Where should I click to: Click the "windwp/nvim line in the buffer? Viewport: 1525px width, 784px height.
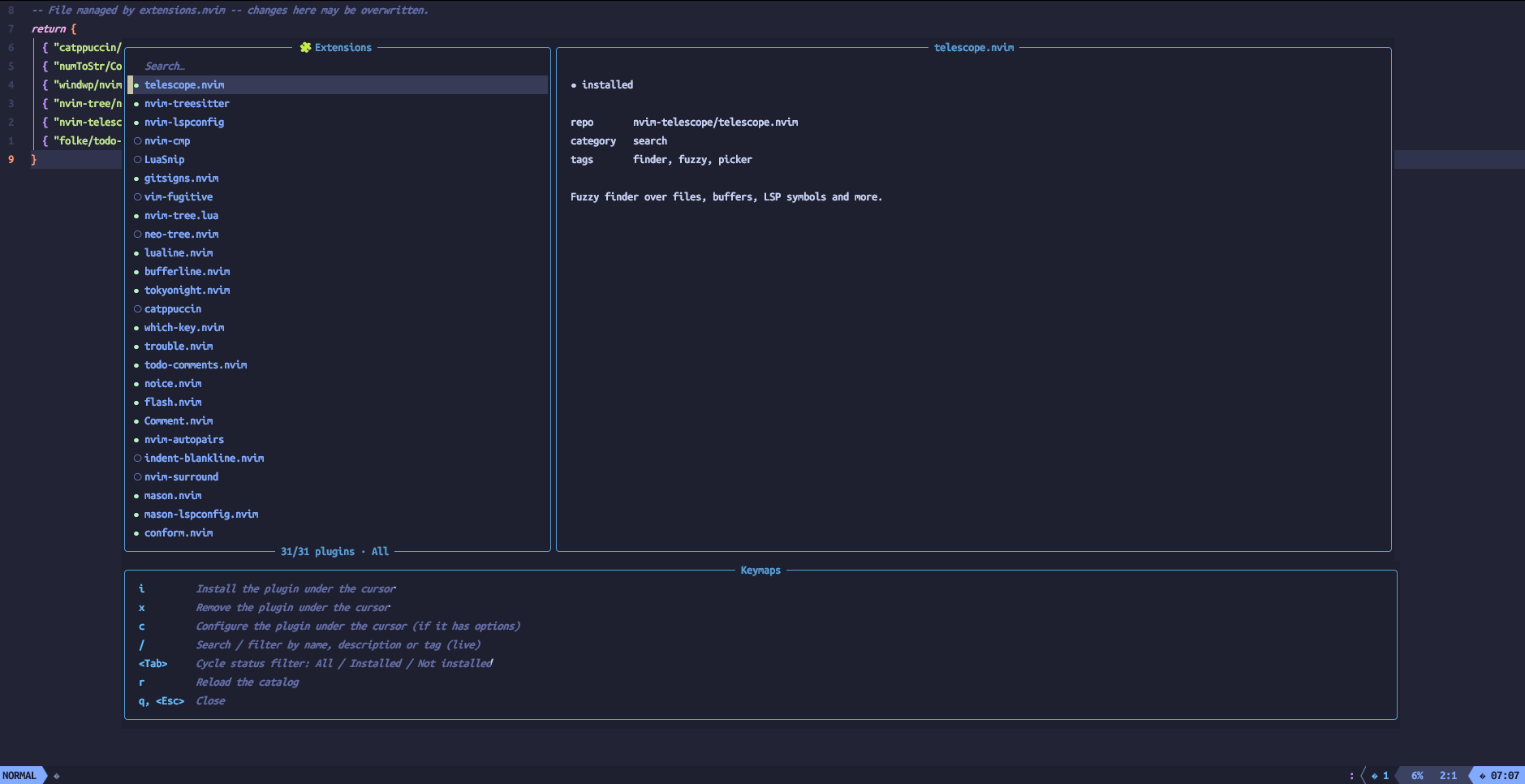(x=82, y=85)
